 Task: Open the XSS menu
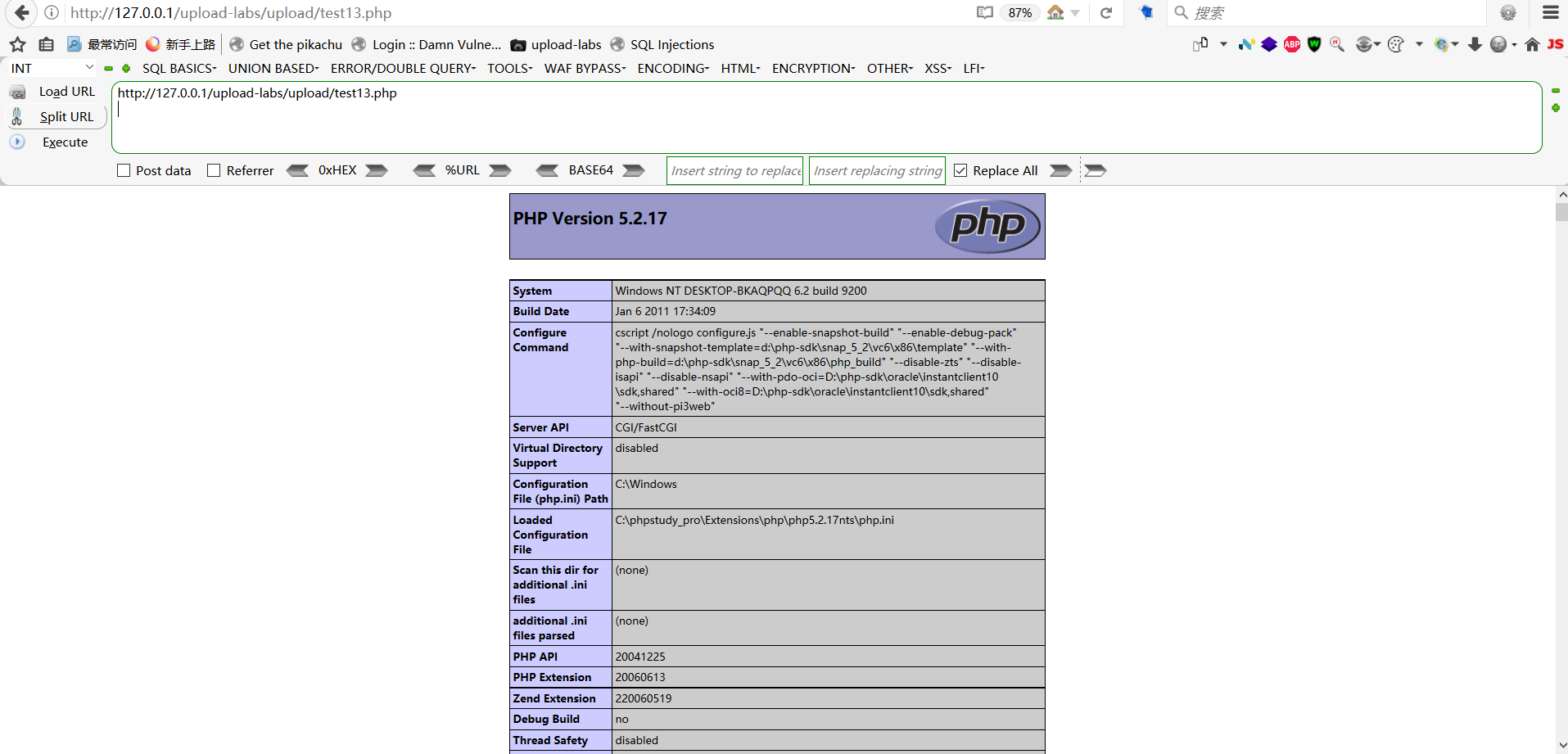click(x=938, y=68)
